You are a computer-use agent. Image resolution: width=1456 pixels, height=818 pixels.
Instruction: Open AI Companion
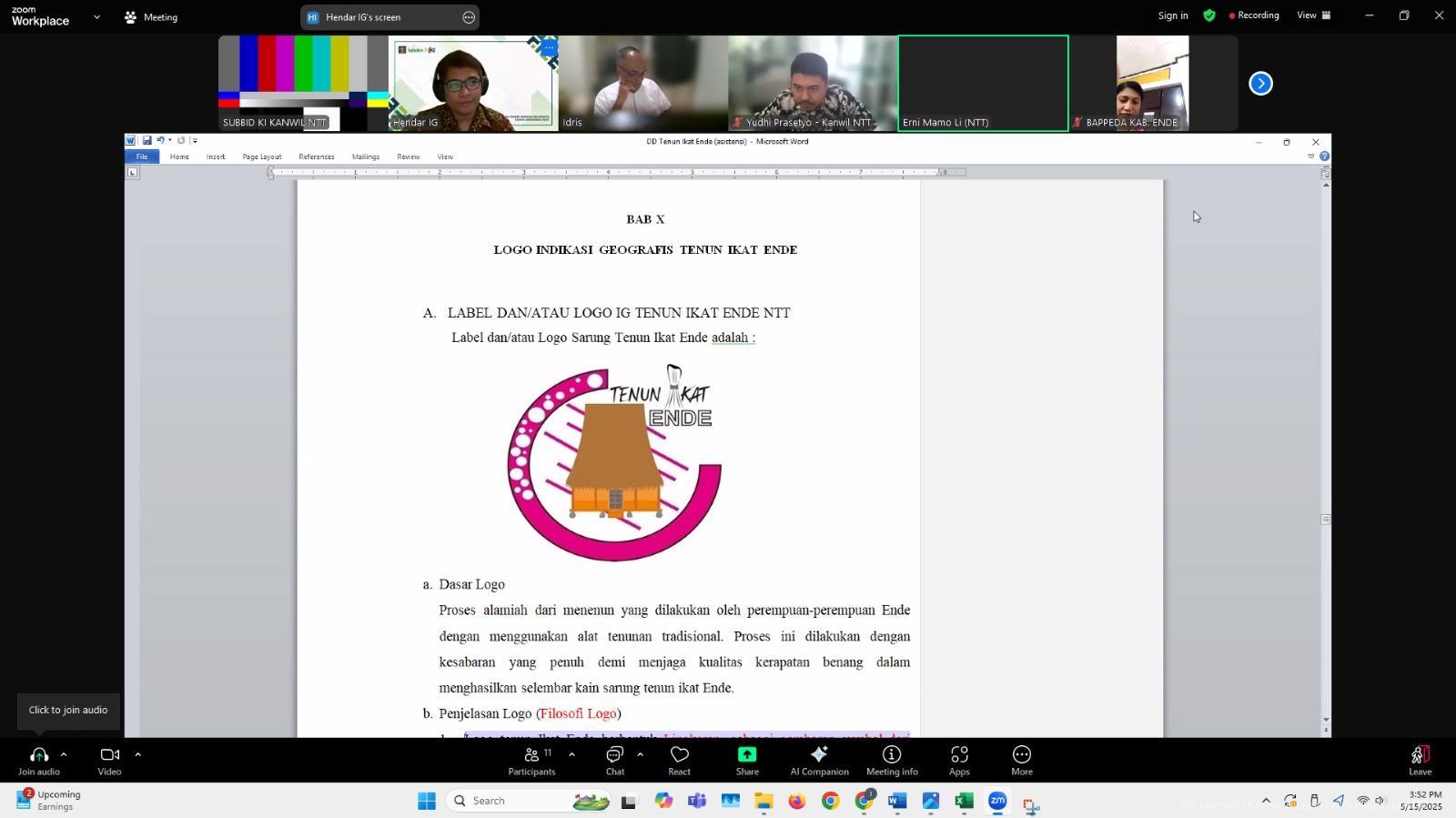click(x=819, y=761)
